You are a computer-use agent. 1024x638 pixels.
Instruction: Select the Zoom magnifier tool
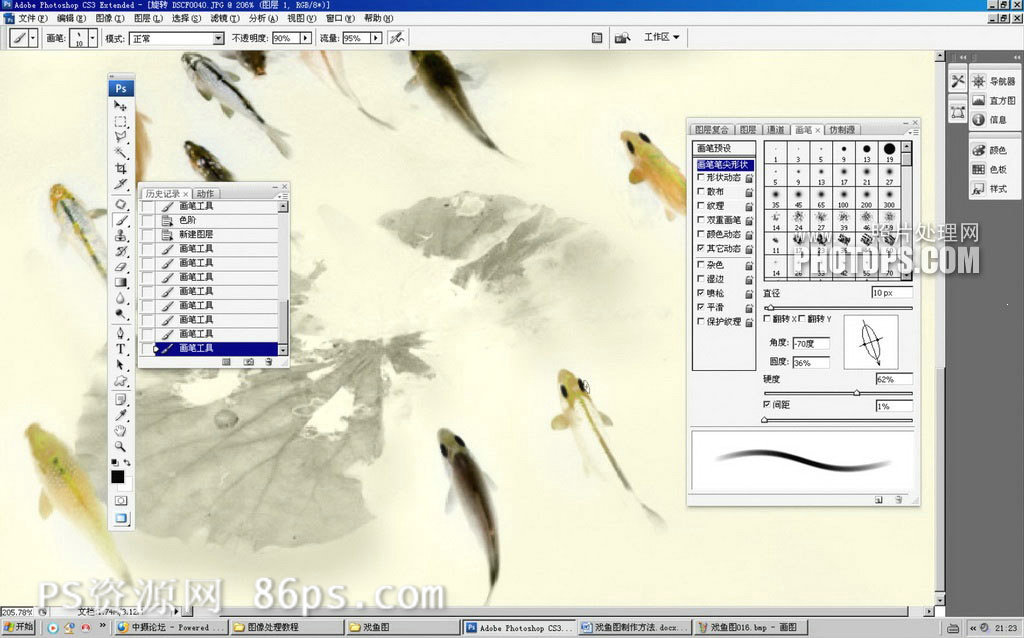pos(121,447)
